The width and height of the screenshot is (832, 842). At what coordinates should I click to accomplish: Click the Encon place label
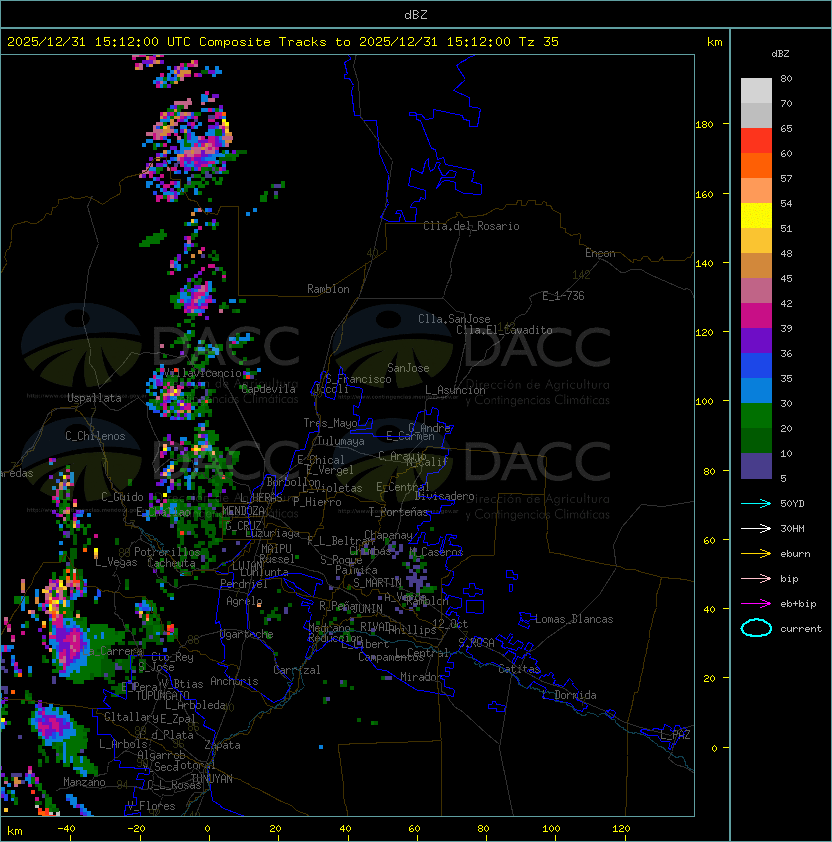(x=600, y=253)
